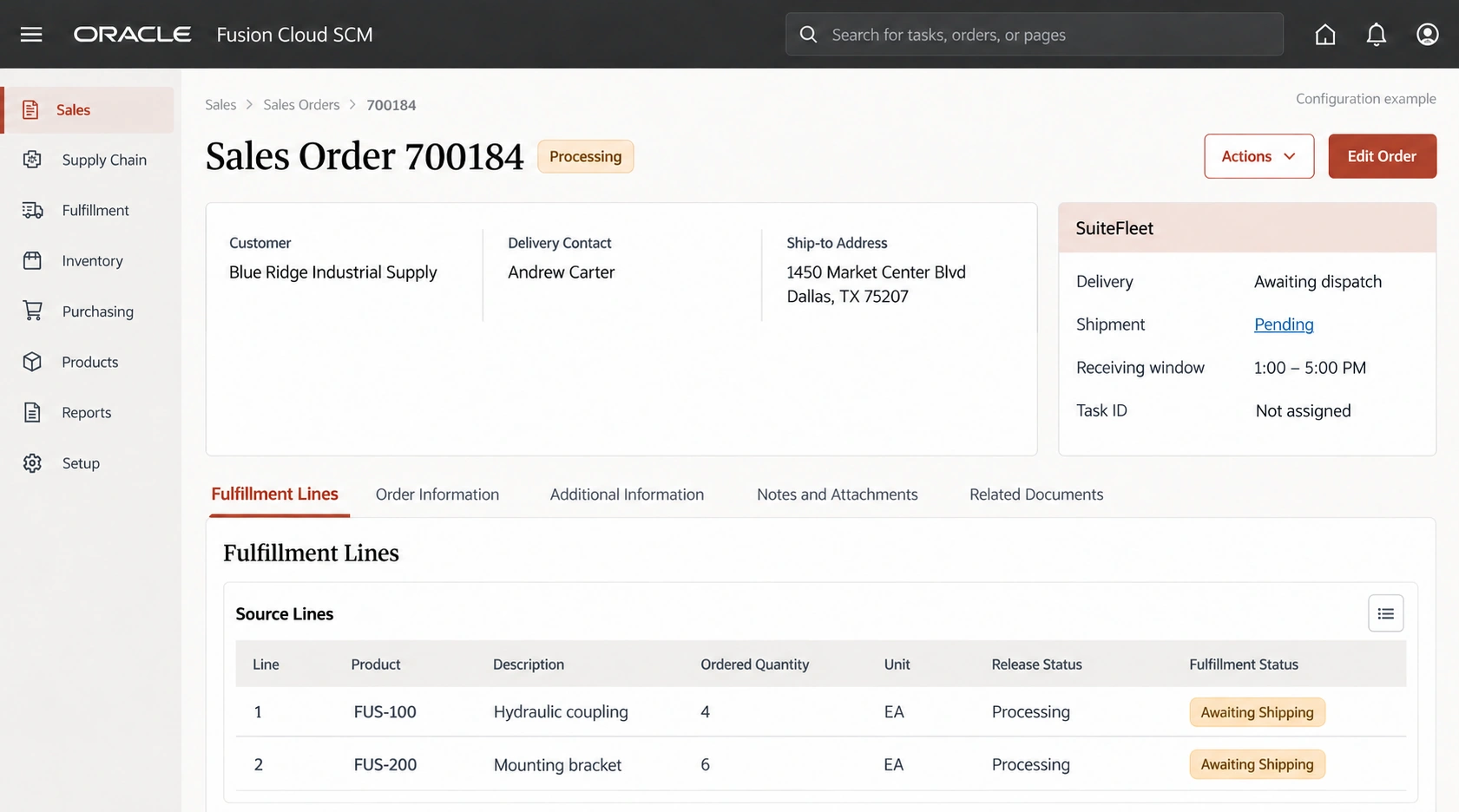
Task: Open user profile avatar icon
Action: coord(1428,35)
